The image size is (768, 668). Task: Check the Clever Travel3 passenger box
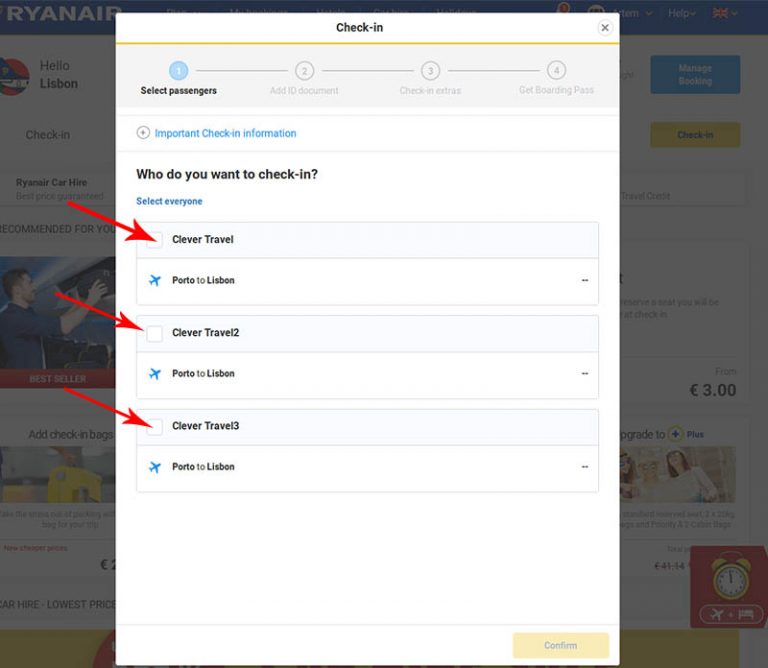(155, 427)
